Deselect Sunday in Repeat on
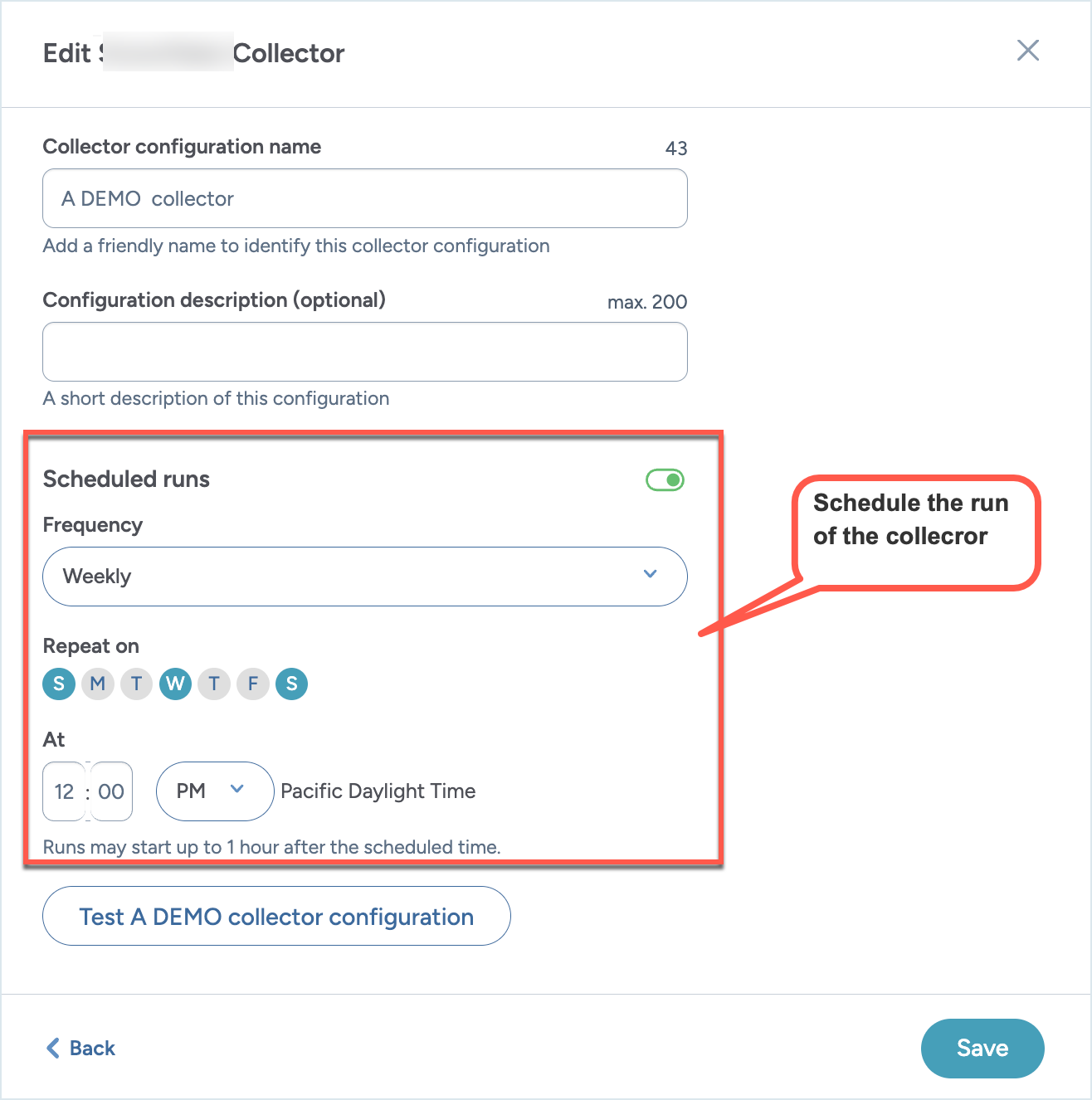Screen dimensions: 1092x1100 (59, 684)
